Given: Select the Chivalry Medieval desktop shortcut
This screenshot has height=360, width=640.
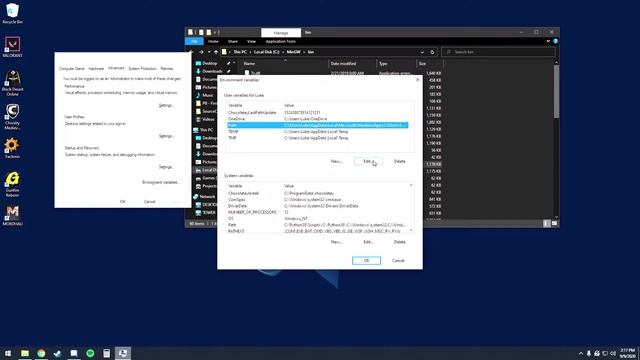Looking at the screenshot, I should tap(12, 117).
